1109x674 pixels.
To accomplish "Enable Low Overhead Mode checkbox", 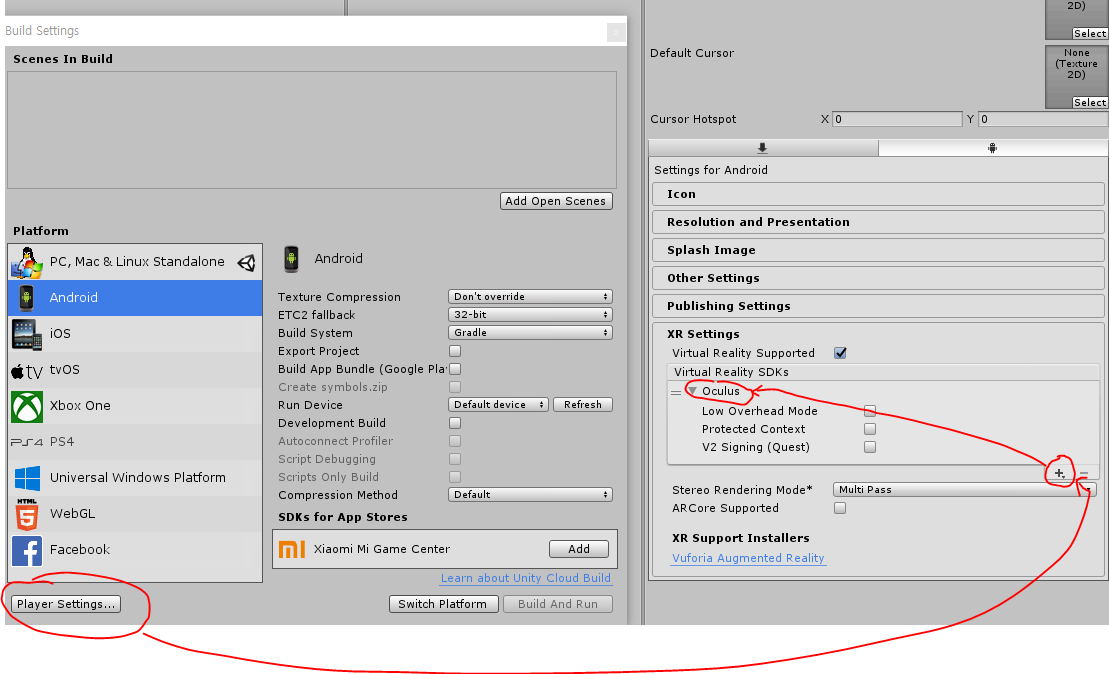I will pyautogui.click(x=870, y=411).
